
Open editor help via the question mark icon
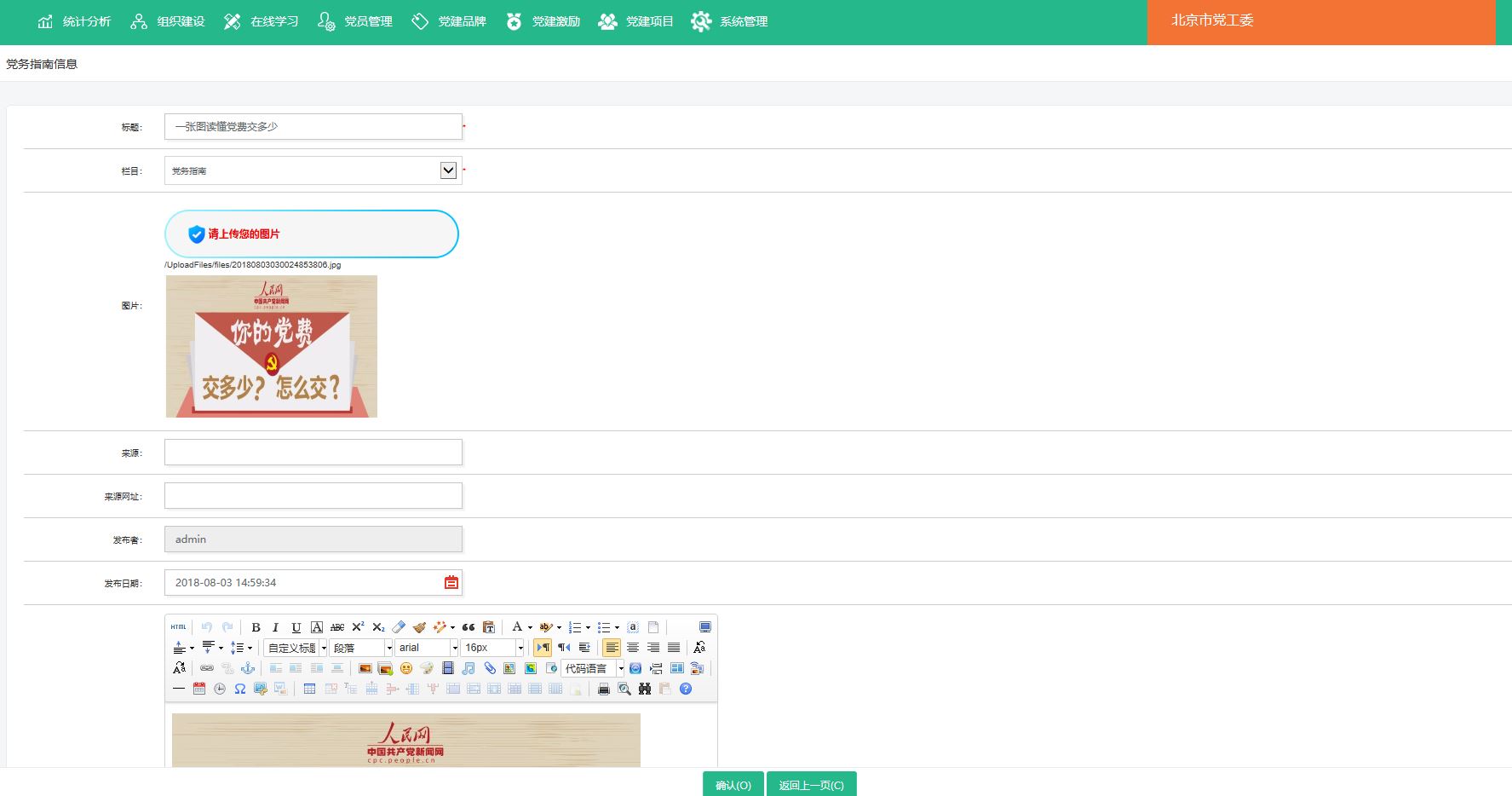point(686,689)
